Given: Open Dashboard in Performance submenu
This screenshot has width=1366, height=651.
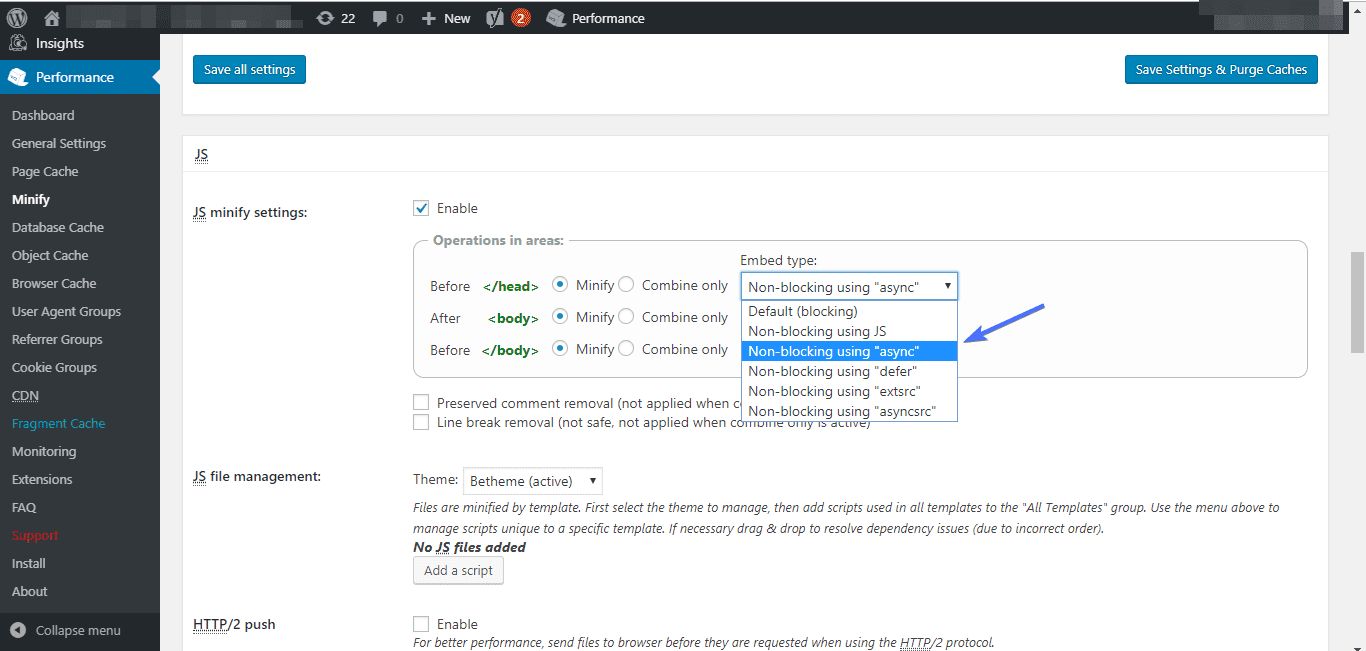Looking at the screenshot, I should (x=43, y=115).
